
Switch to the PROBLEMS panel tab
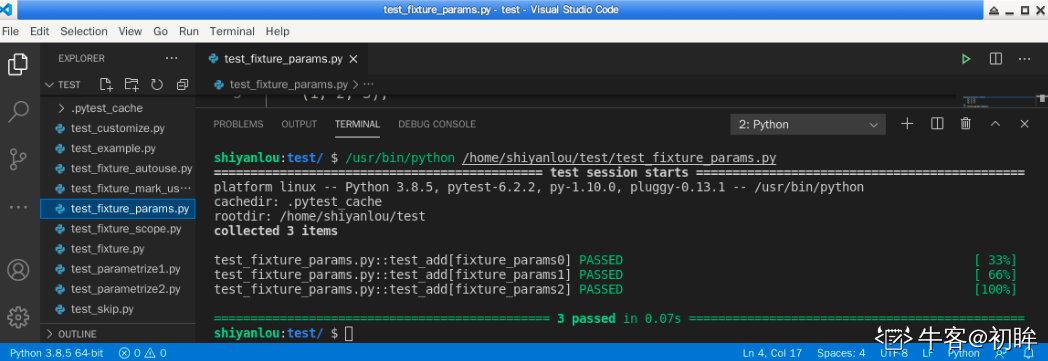(238, 124)
